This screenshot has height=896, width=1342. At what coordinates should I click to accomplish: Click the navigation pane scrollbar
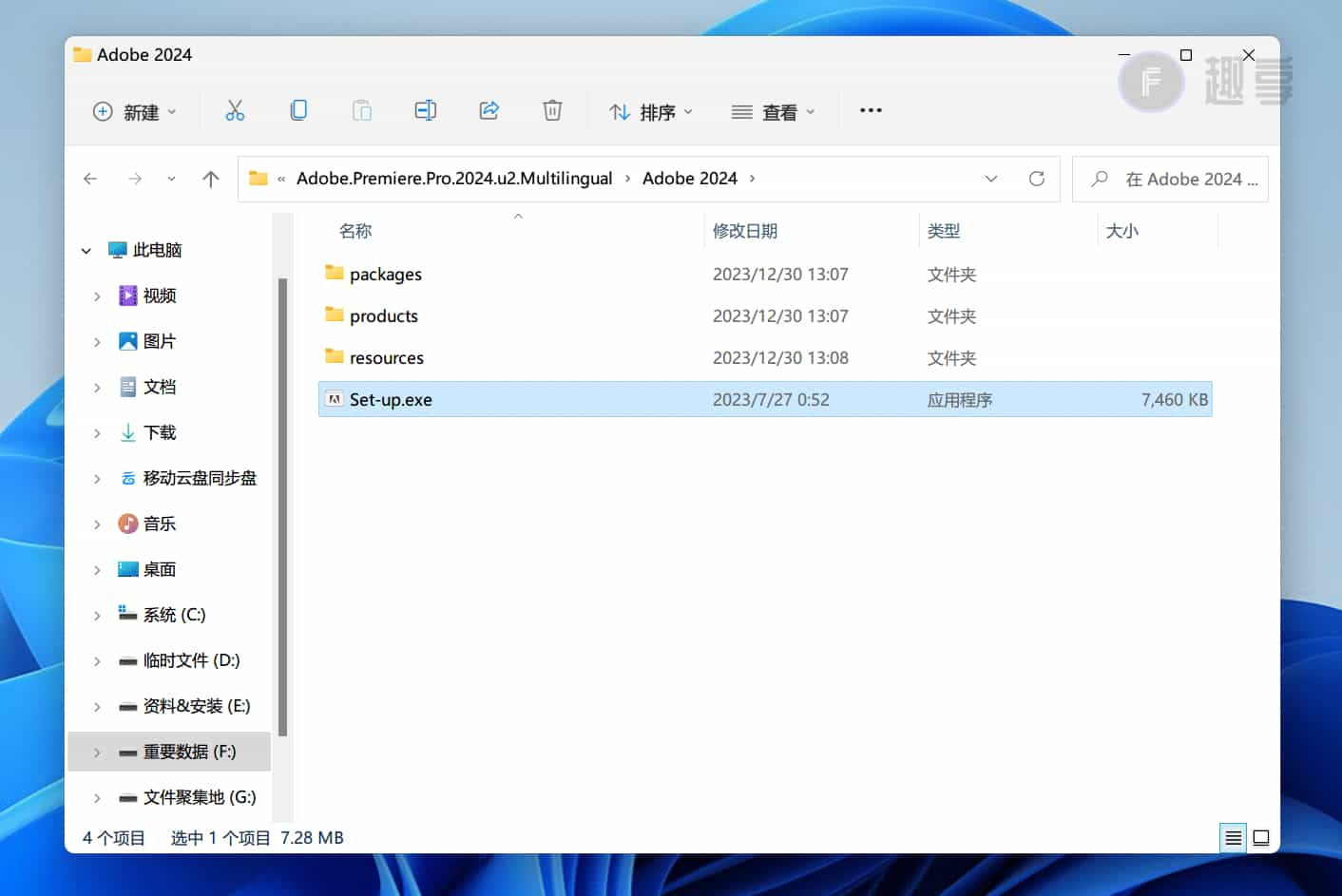282,506
